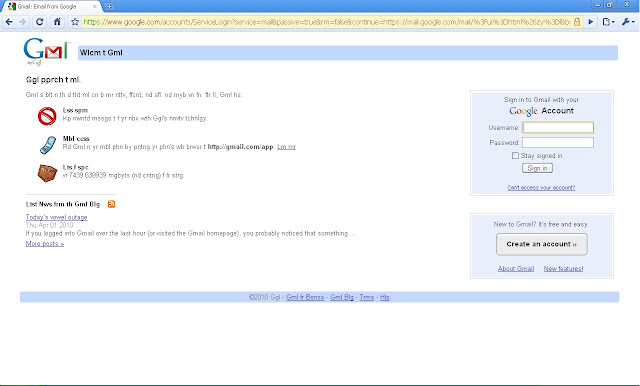Open the orange RSS feed icon
Image resolution: width=640 pixels, height=386 pixels.
click(111, 204)
